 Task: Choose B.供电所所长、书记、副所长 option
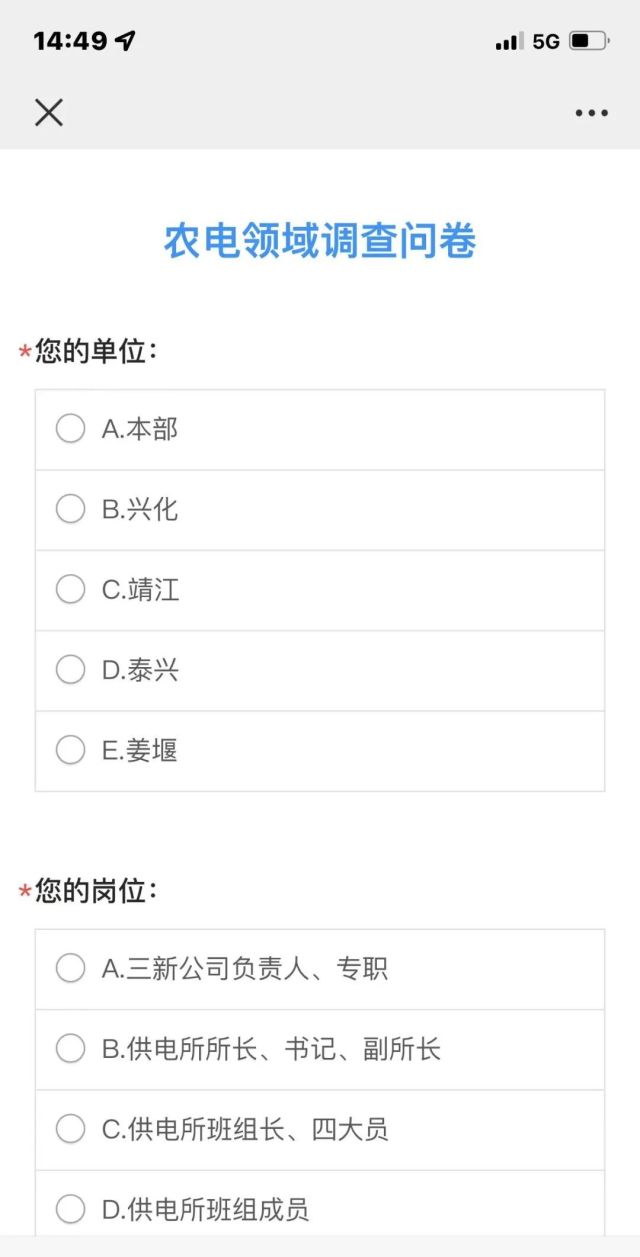click(x=70, y=1049)
